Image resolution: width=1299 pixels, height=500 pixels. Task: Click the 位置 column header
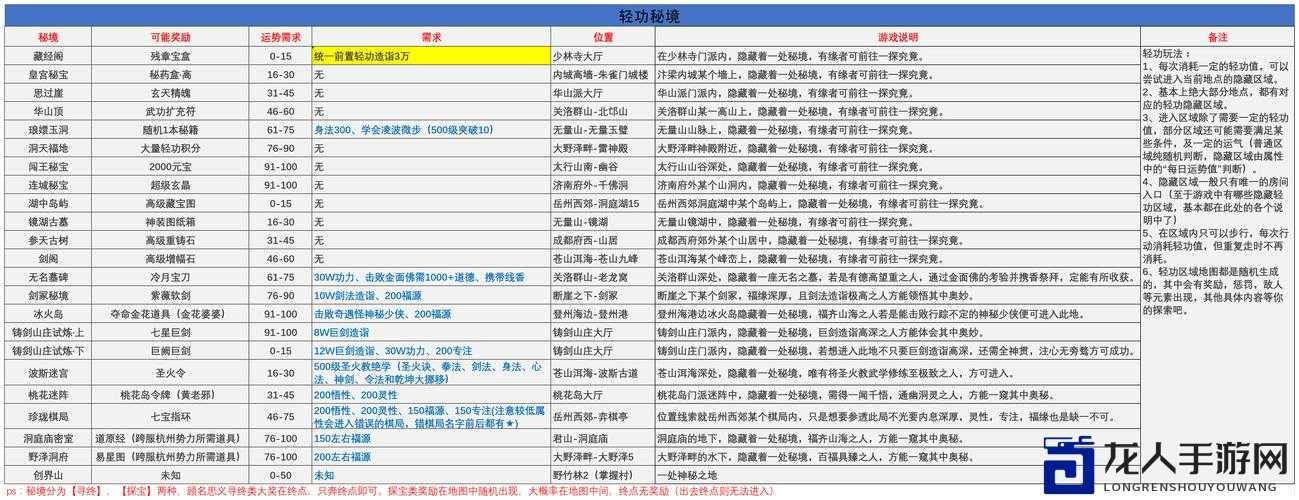click(x=603, y=37)
